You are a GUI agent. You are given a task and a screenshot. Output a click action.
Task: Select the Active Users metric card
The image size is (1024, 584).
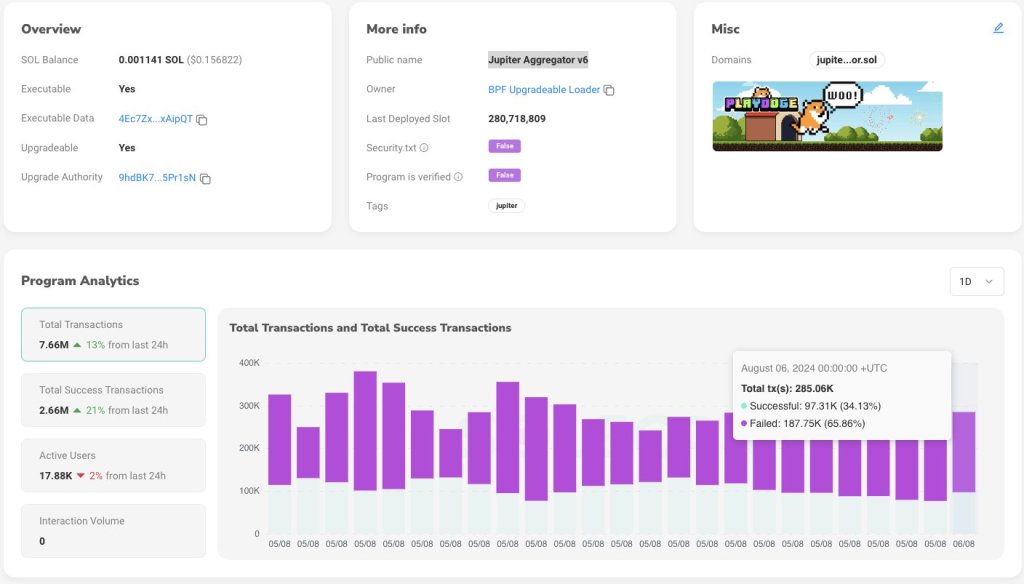click(113, 465)
